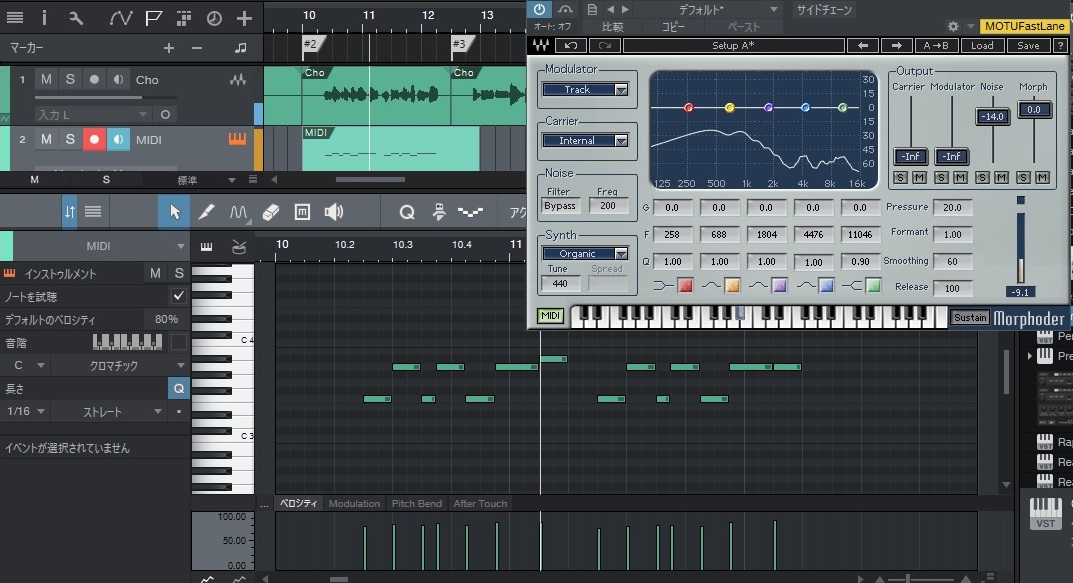Click the A→B preset compare button
Viewport: 1073px width, 583px height.
(x=935, y=45)
